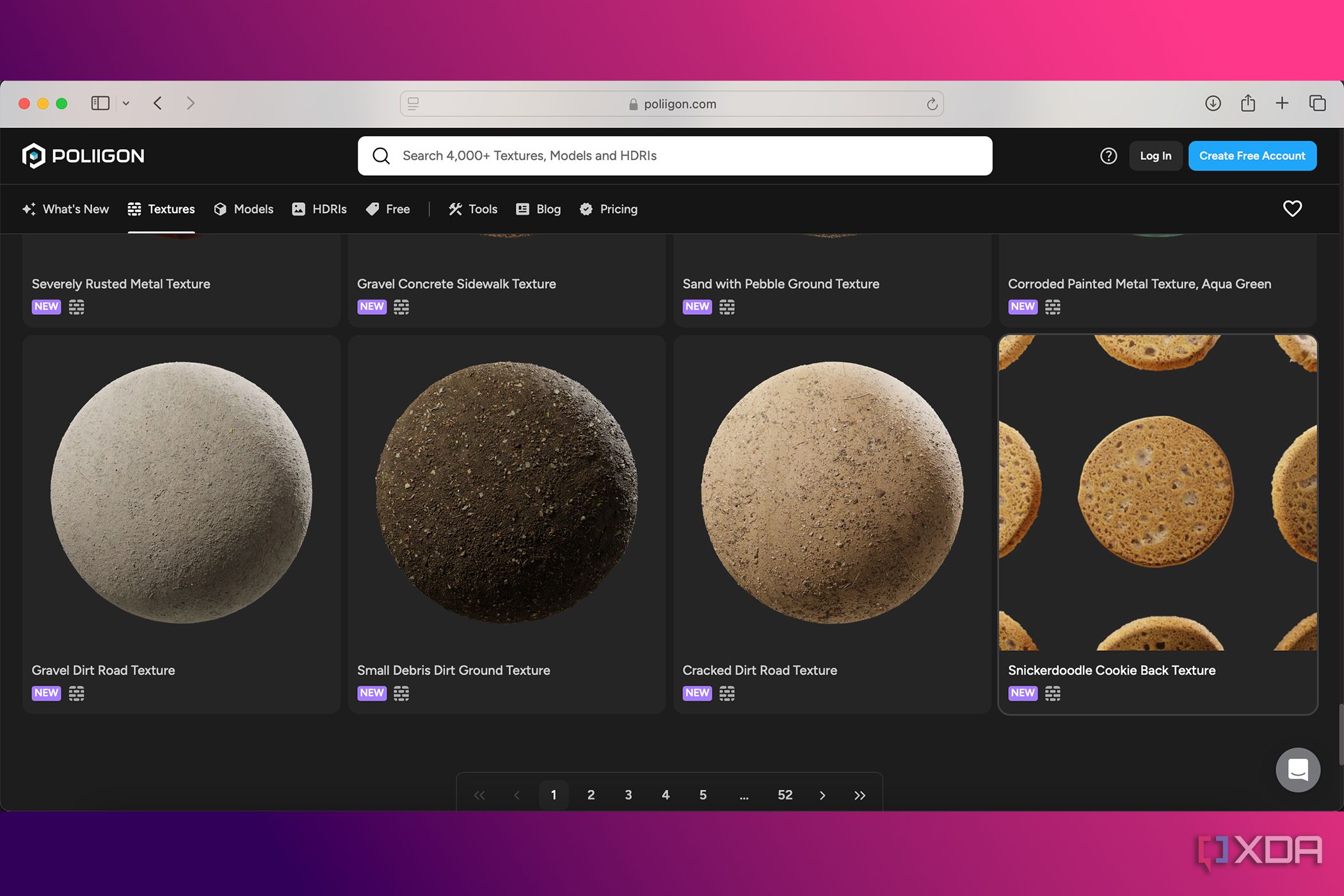
Task: Open the chat support bubble
Action: click(1298, 770)
